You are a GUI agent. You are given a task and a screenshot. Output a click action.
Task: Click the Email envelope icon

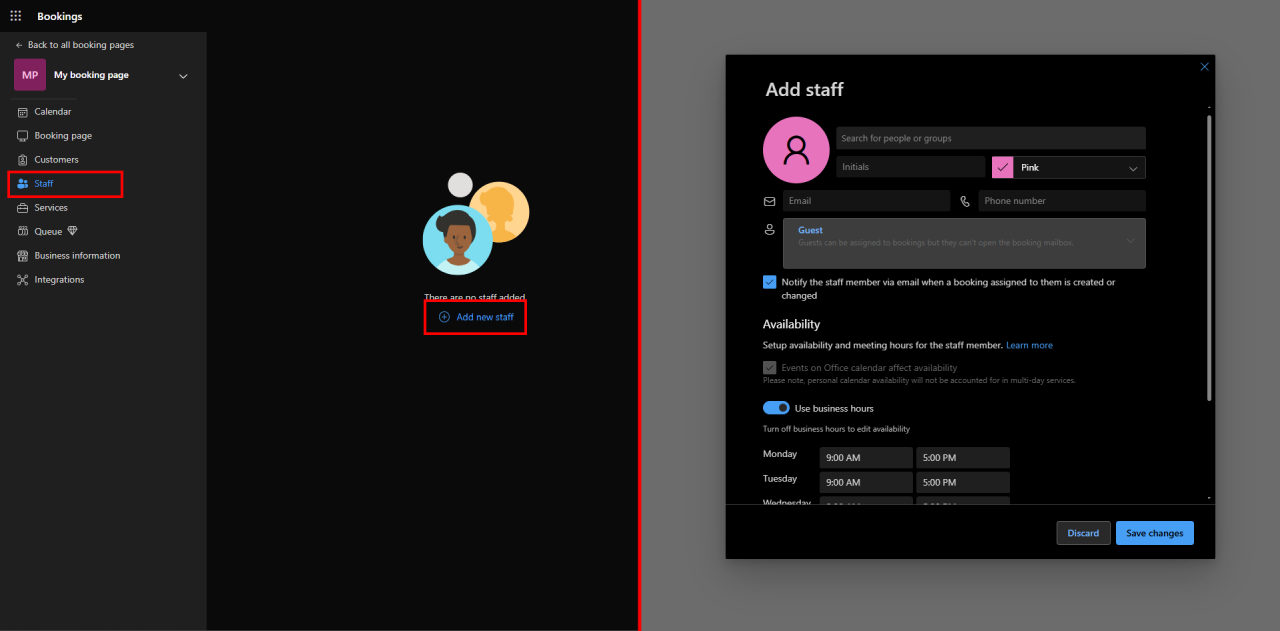[769, 201]
